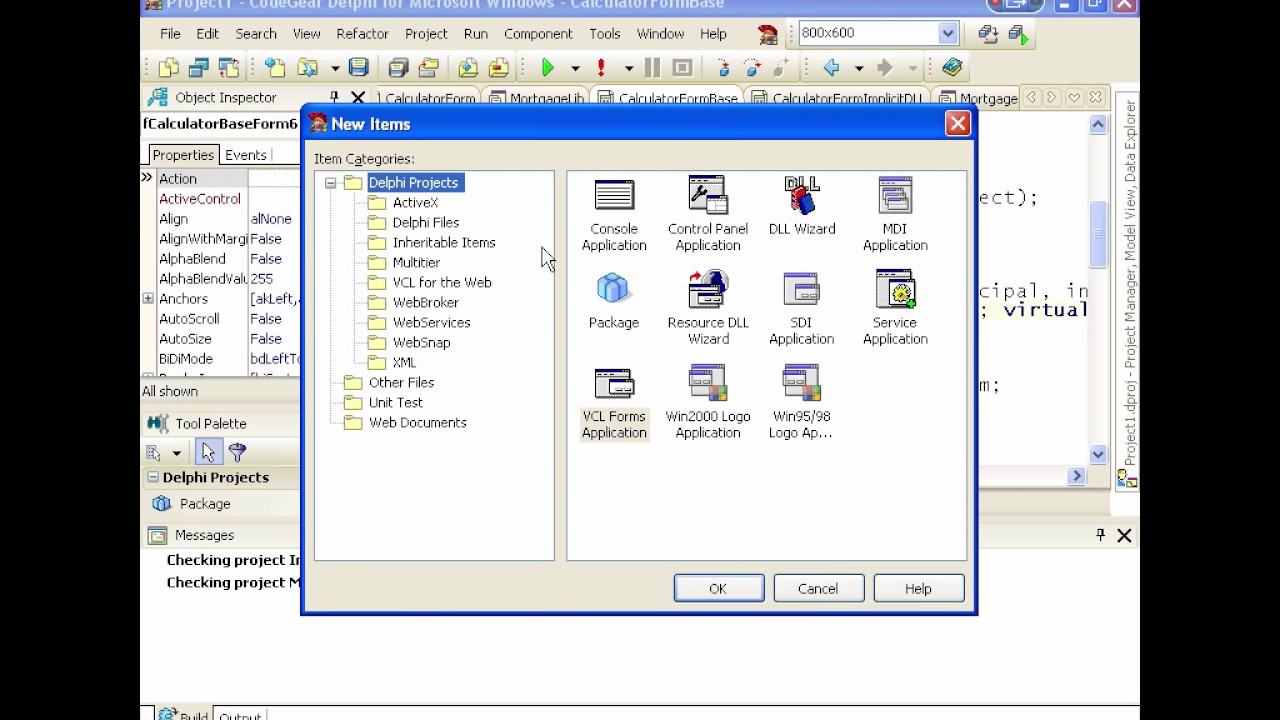
Task: Expand the Anchors property
Action: point(148,298)
